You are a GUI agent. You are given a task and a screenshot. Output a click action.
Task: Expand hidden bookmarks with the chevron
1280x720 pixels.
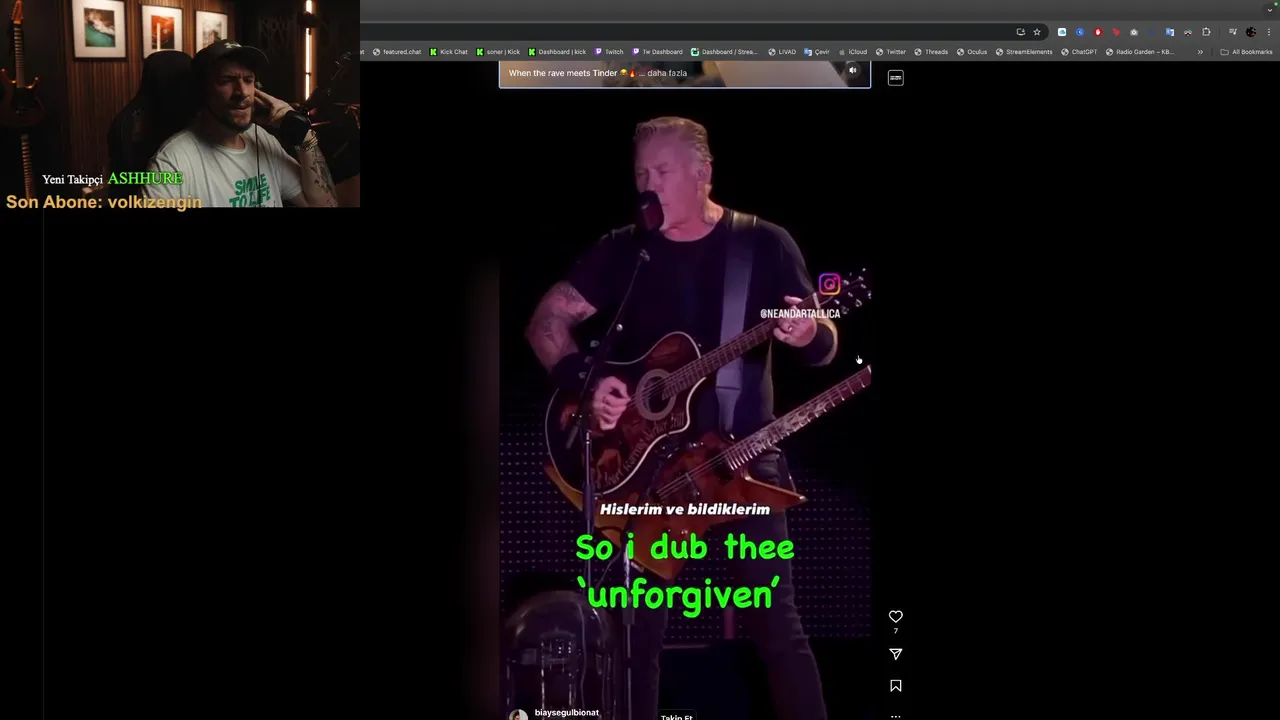coord(1200,52)
